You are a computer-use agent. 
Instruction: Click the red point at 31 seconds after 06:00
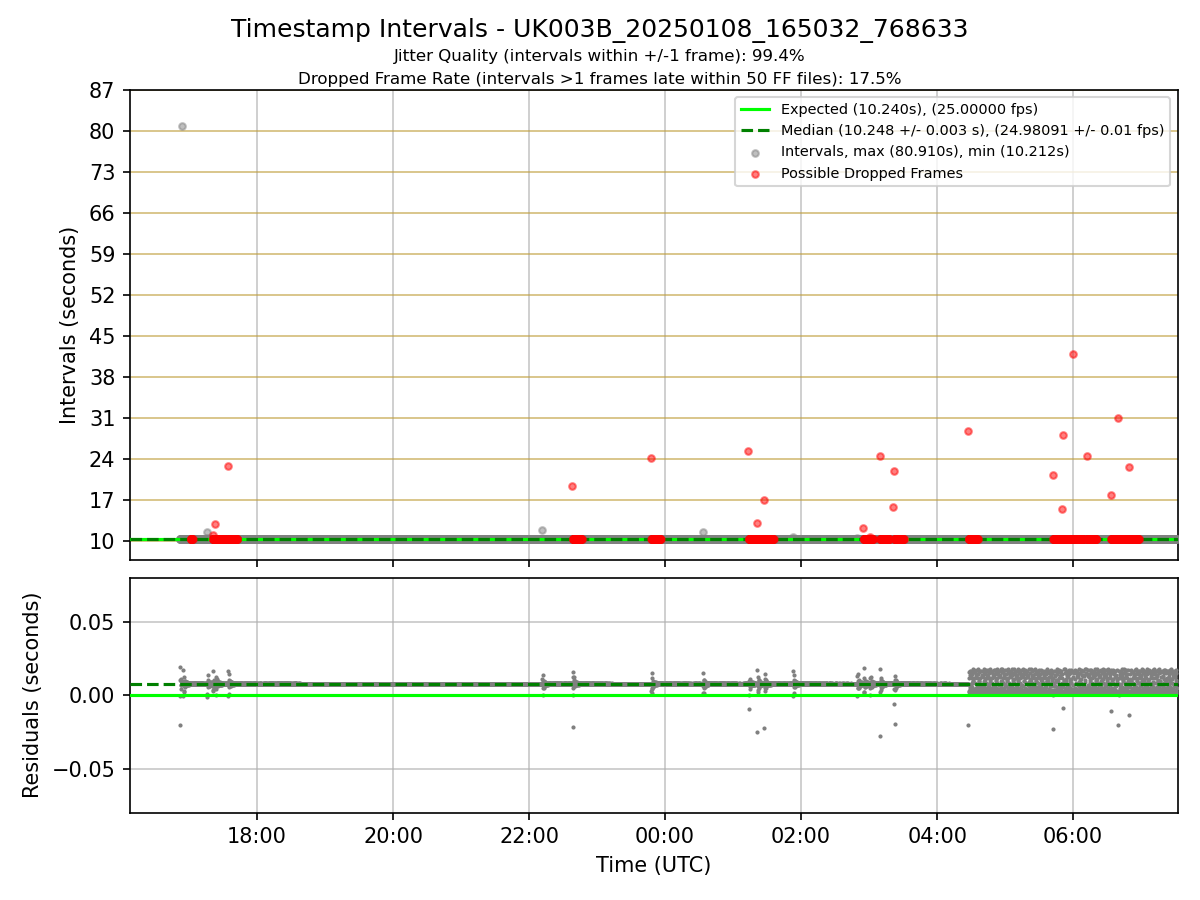coord(1118,418)
